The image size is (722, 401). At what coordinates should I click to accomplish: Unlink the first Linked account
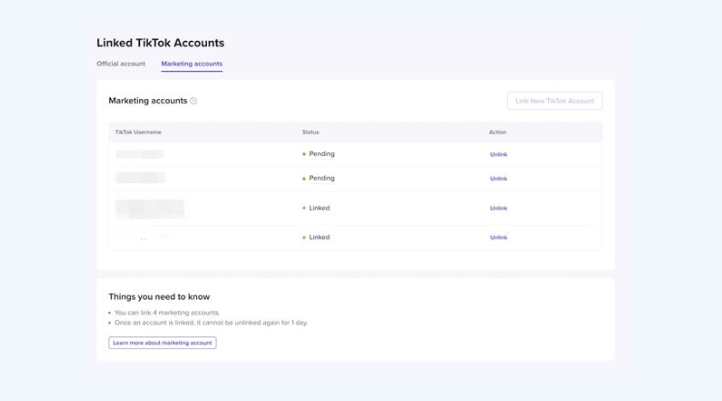pos(498,208)
